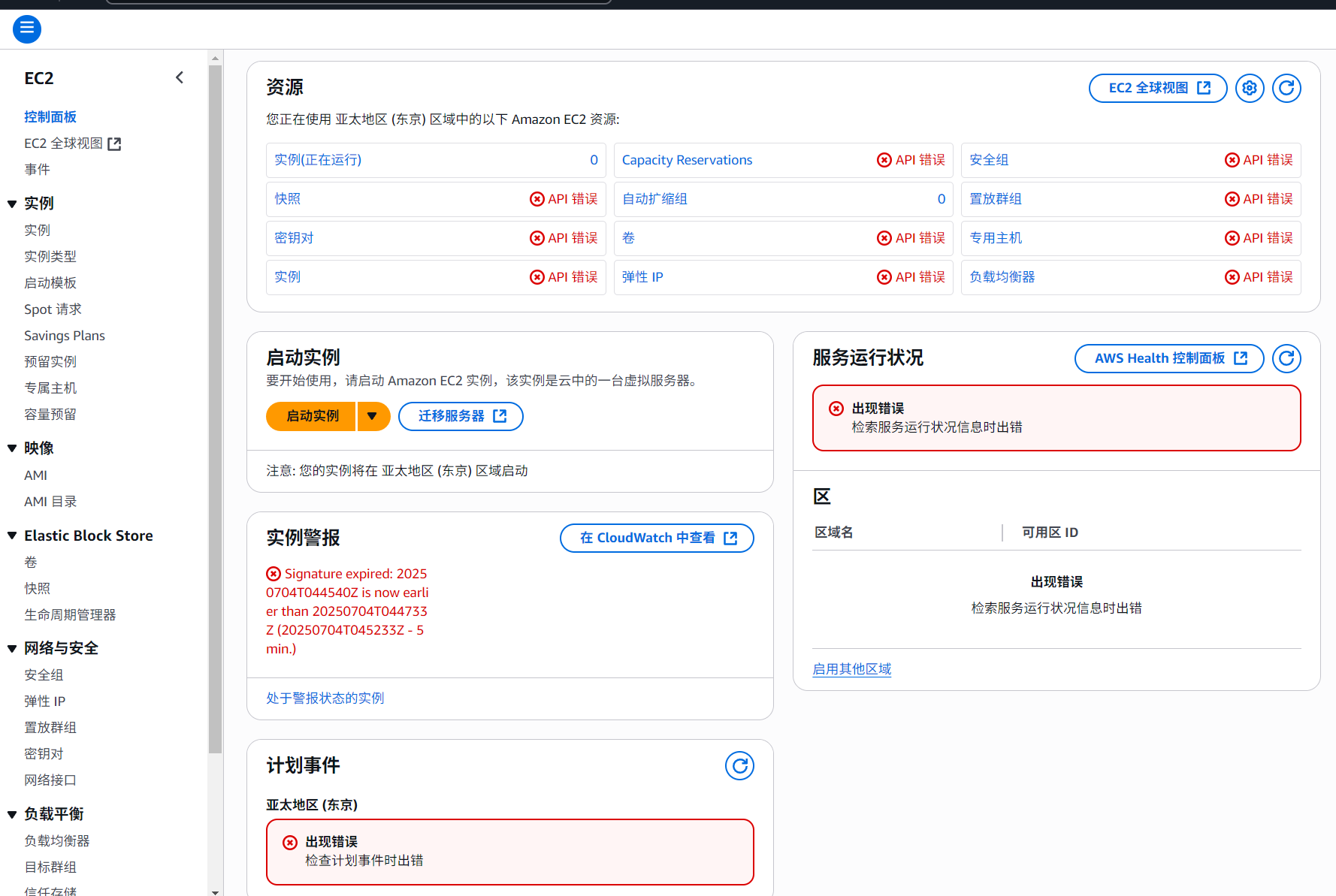Collapse the 负载平衡 sidebar section
The width and height of the screenshot is (1336, 896).
pos(12,814)
